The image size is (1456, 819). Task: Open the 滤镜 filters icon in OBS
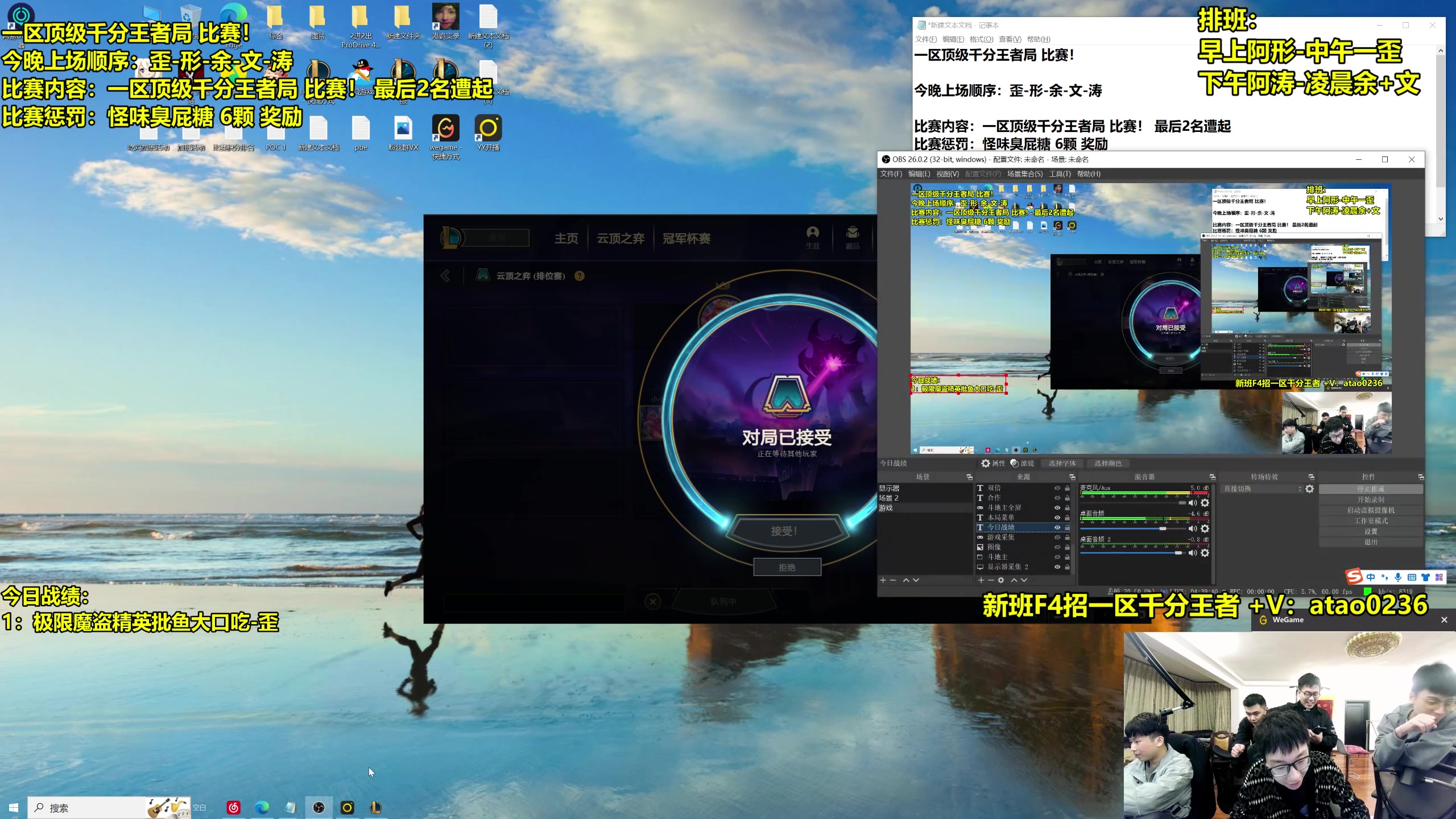tap(1015, 463)
